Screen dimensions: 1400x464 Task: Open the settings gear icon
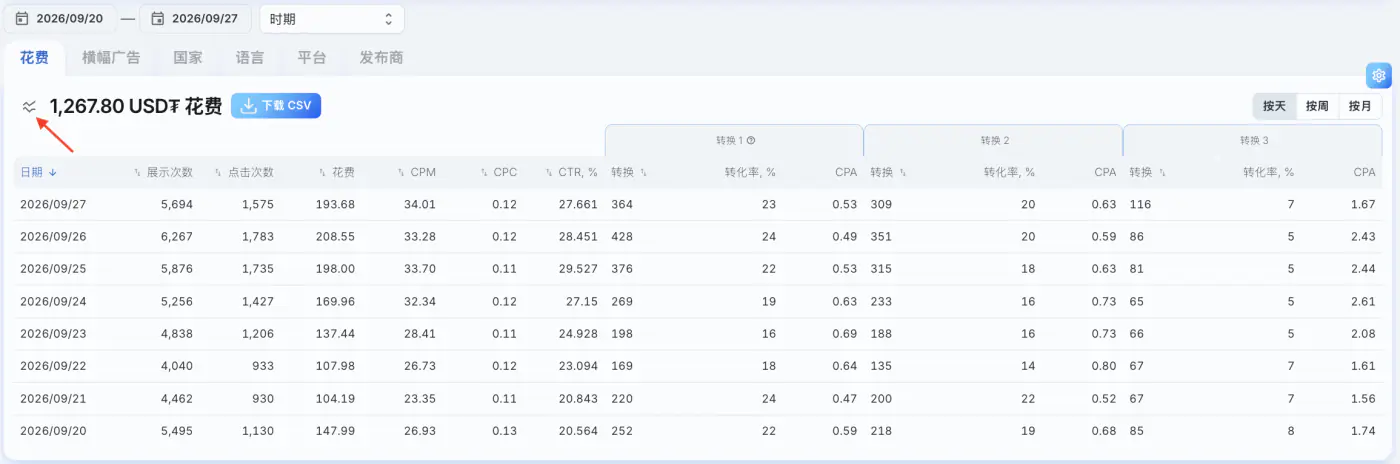pos(1379,75)
